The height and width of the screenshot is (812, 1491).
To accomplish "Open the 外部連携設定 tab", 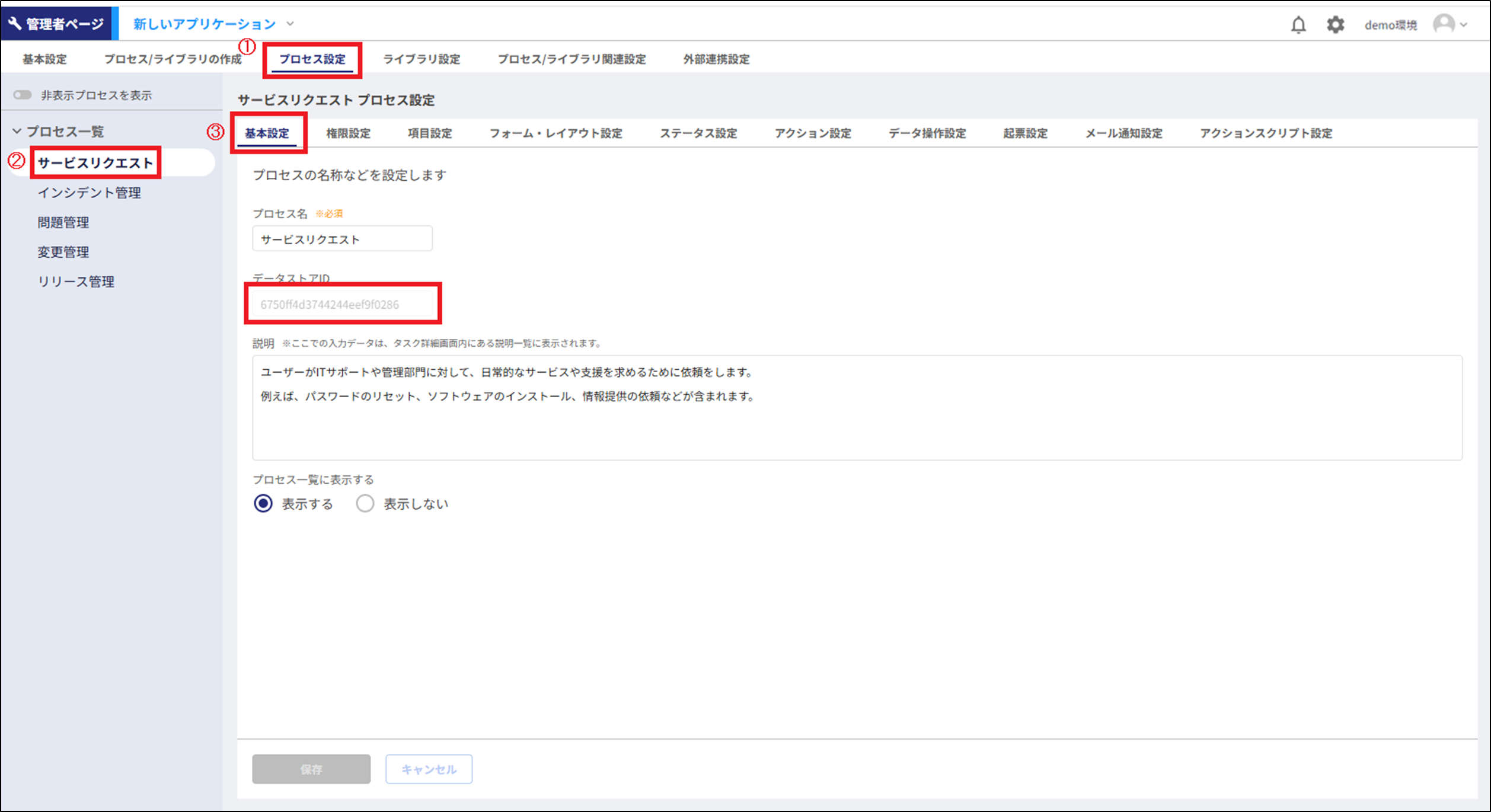I will coord(716,59).
